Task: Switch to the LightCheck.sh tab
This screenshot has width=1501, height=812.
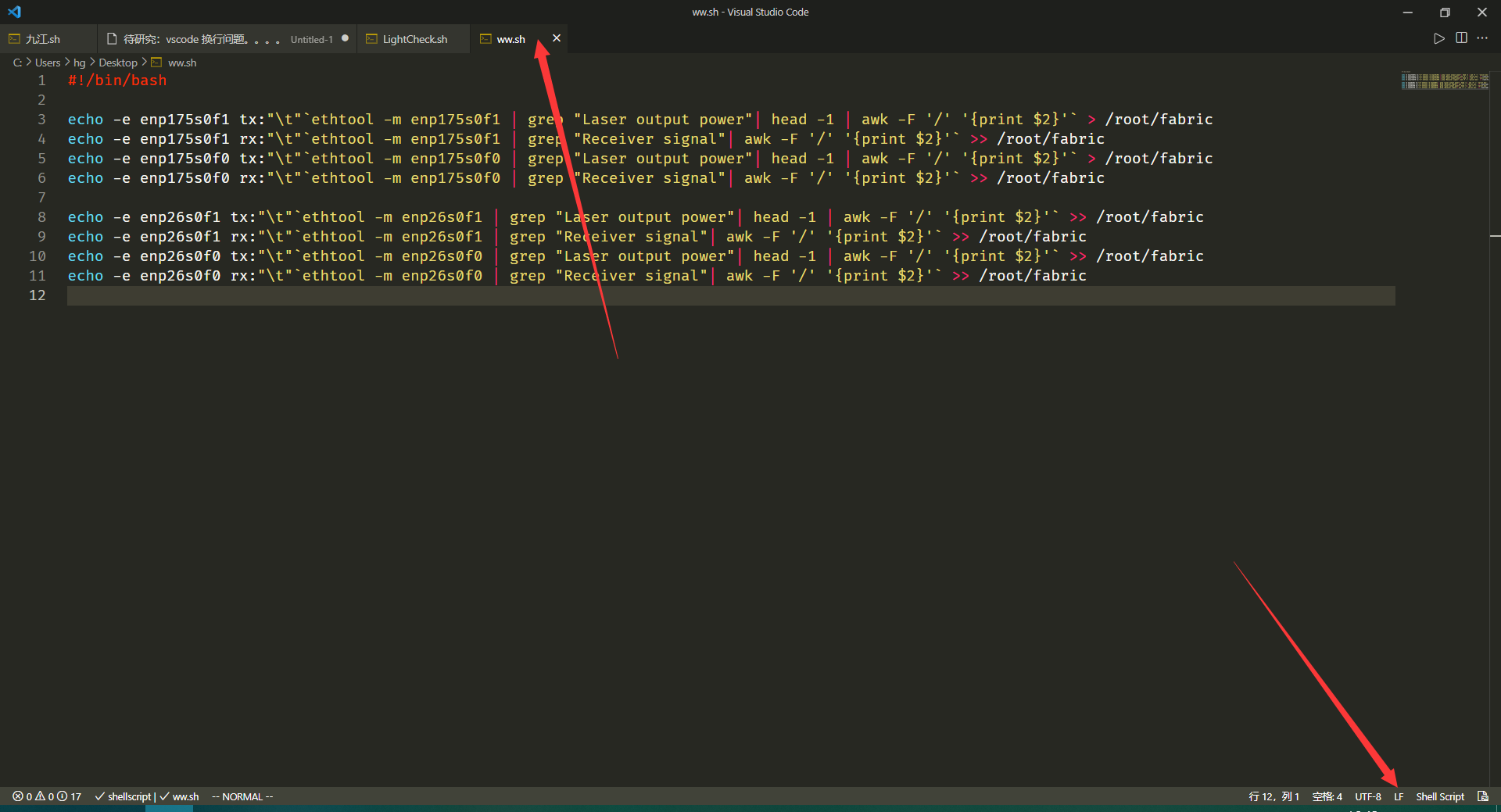Action: 414,39
